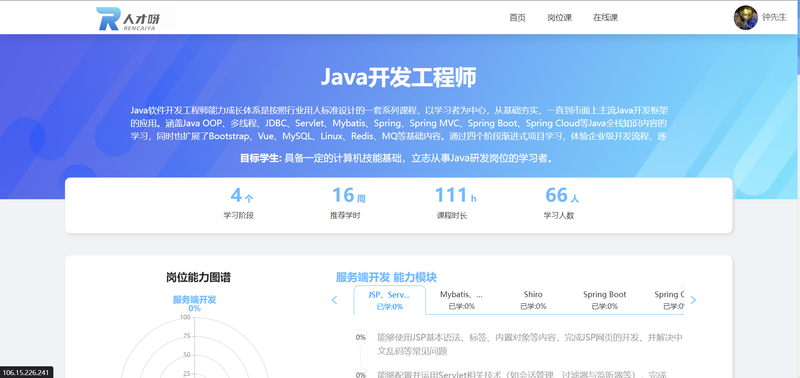Click the 目标学生 description line
Viewport: 800px width, 378px height.
398,158
